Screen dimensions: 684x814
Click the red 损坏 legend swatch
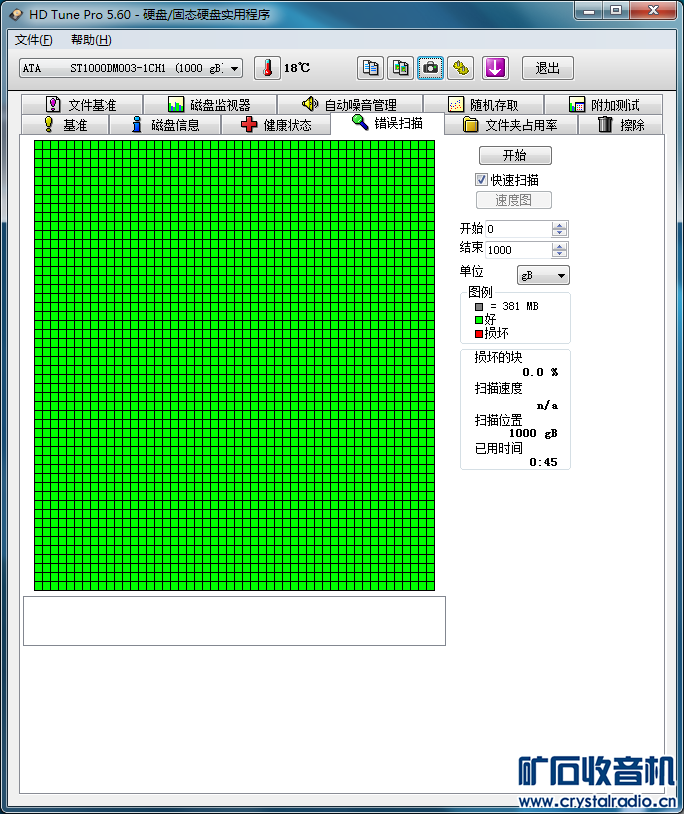click(478, 334)
